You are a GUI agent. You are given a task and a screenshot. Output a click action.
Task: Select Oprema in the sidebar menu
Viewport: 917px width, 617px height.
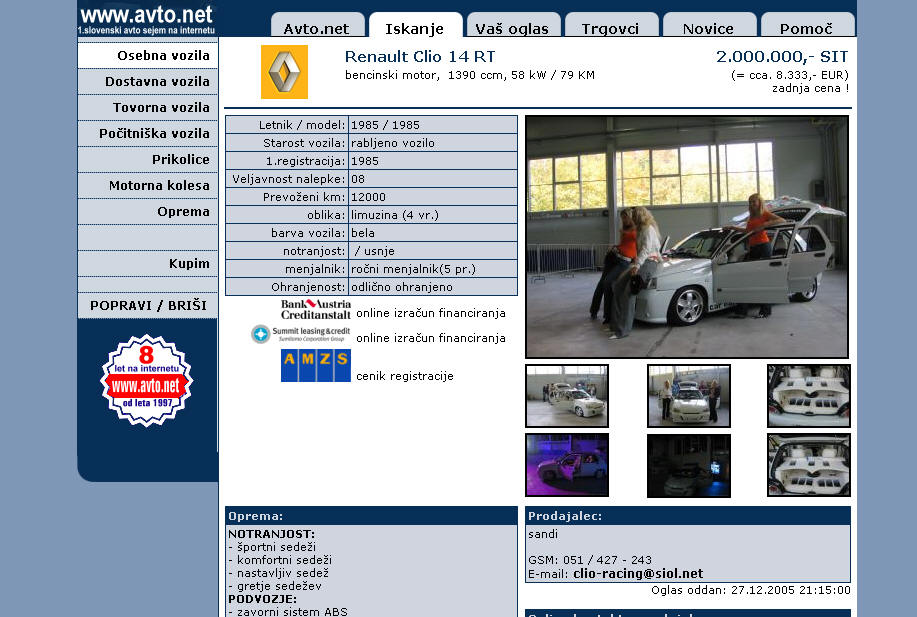point(147,212)
